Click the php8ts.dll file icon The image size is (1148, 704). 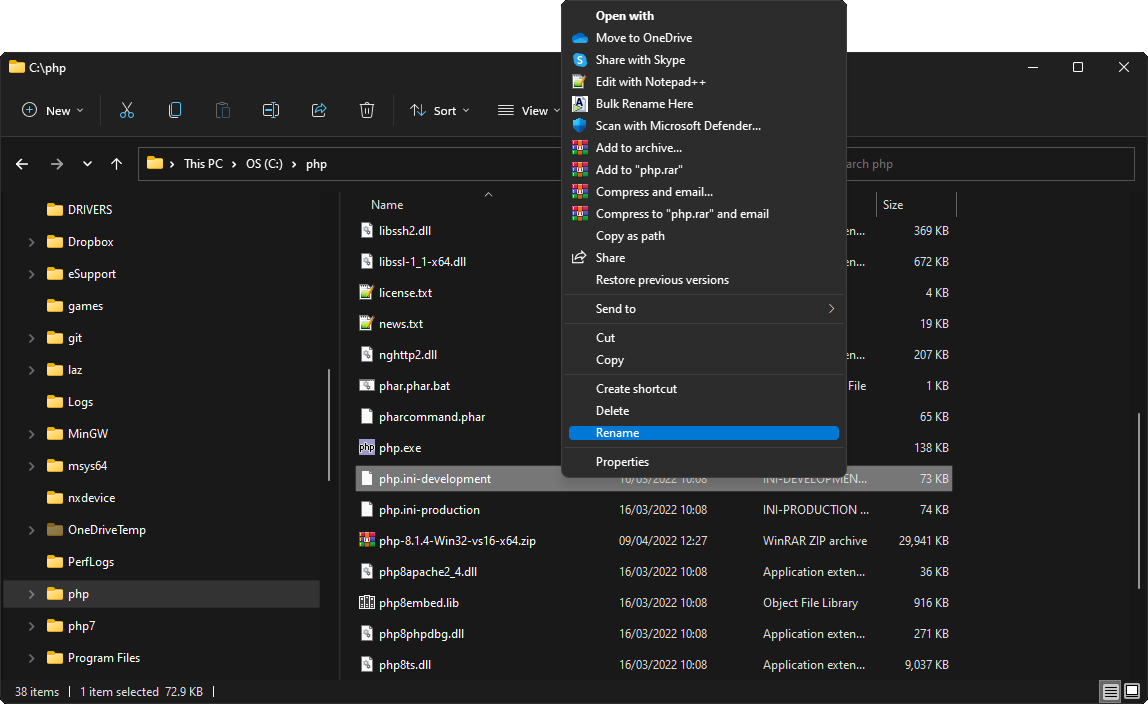[367, 664]
